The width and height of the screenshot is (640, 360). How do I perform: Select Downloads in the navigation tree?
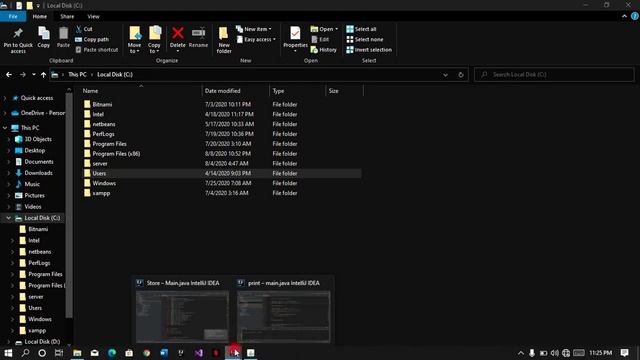(38, 173)
